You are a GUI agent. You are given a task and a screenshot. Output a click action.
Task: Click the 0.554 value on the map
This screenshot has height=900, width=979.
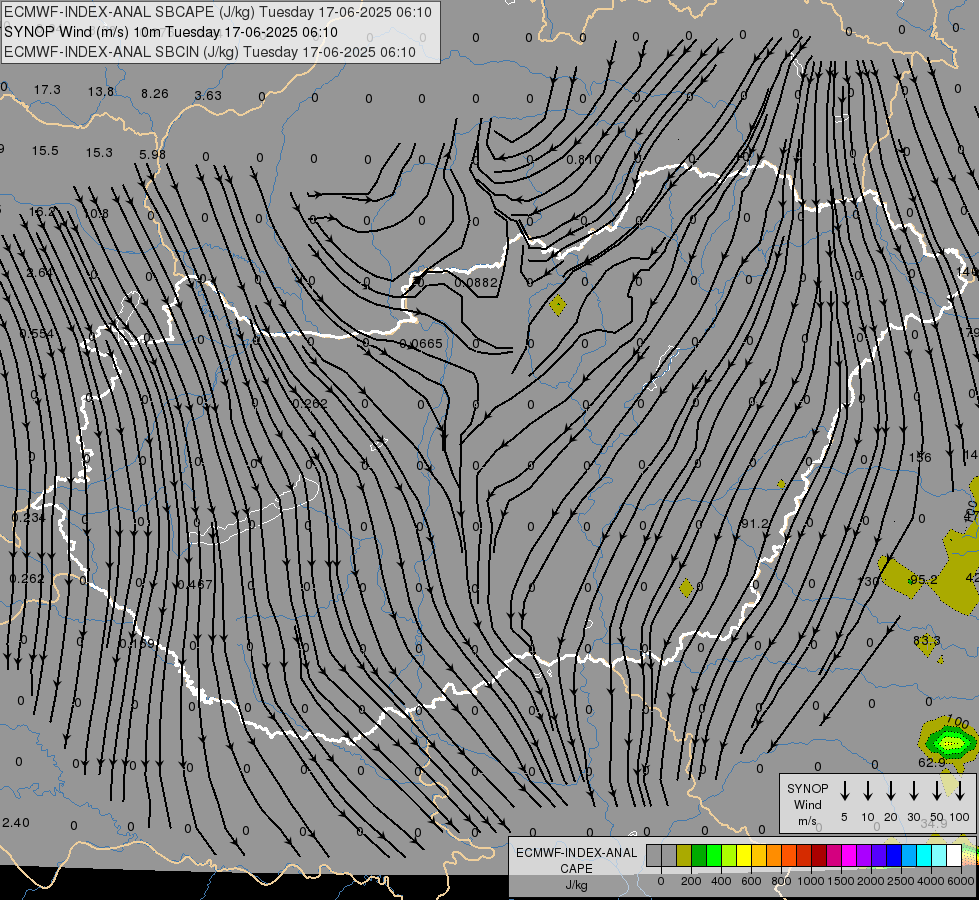pyautogui.click(x=37, y=334)
